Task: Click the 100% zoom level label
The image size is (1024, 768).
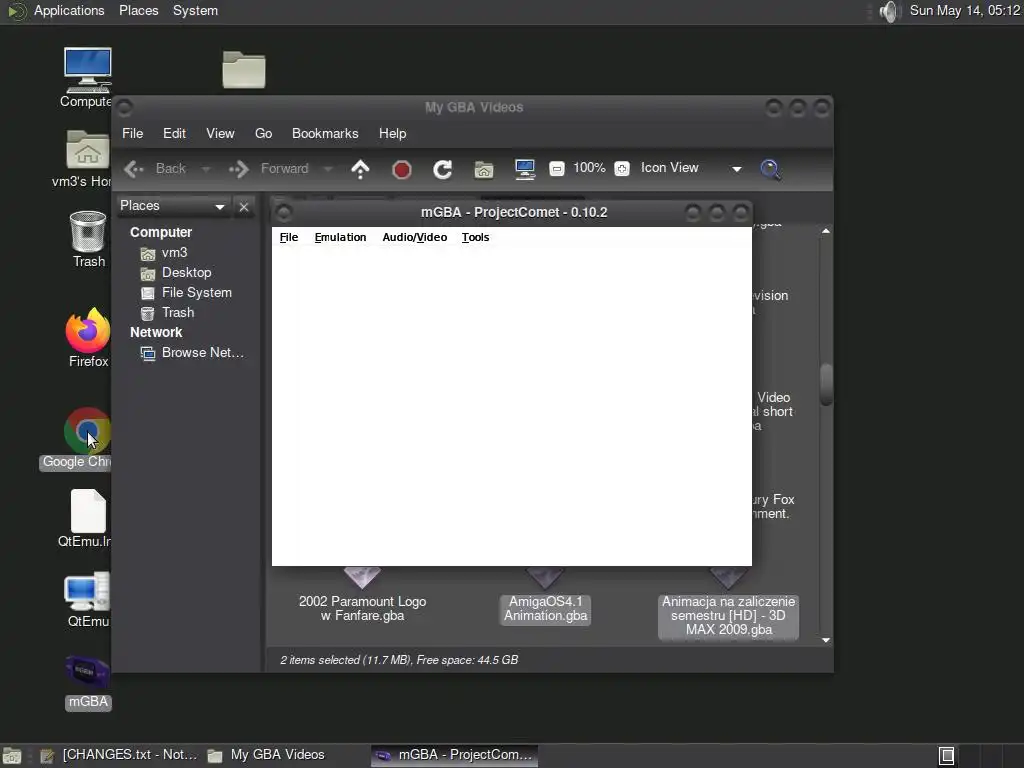Action: point(589,168)
